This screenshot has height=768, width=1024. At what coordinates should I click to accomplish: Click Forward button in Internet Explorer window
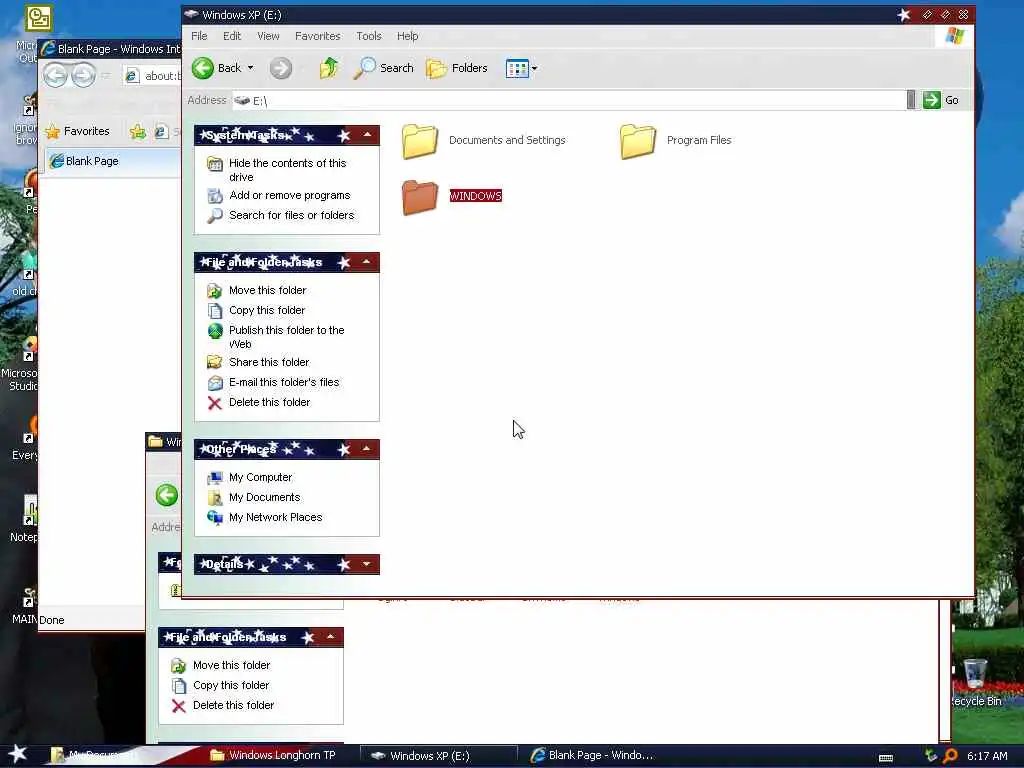pos(84,76)
